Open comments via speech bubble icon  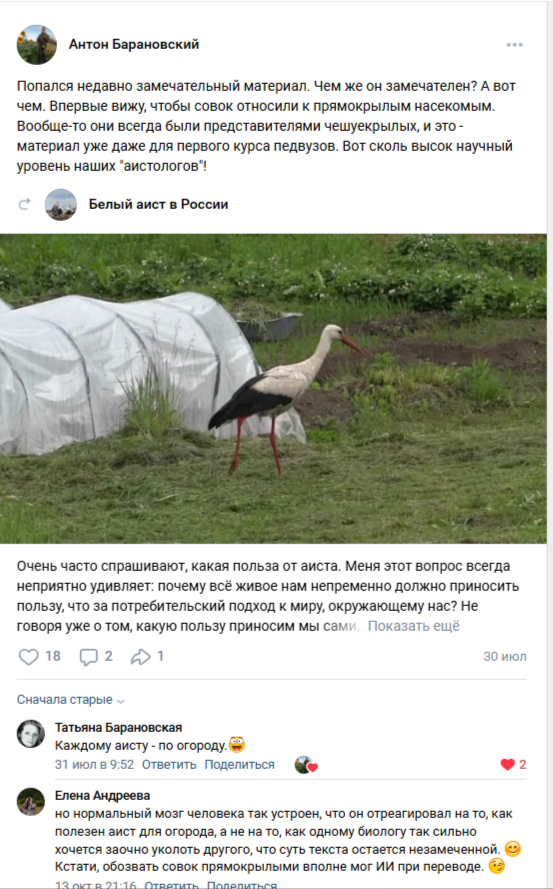click(88, 657)
